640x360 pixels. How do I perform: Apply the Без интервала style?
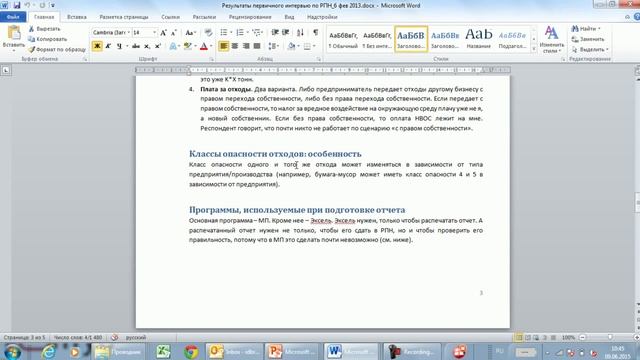click(377, 39)
